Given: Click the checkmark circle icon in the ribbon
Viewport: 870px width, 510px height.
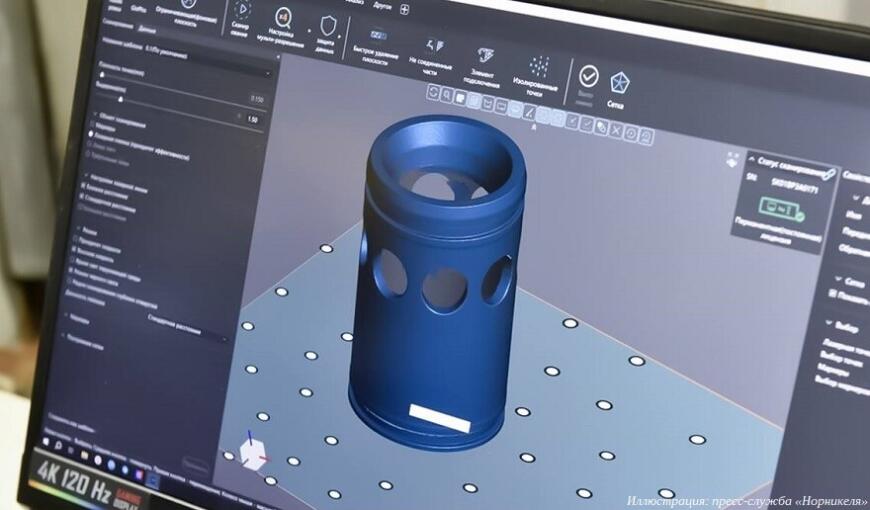Looking at the screenshot, I should click(588, 76).
